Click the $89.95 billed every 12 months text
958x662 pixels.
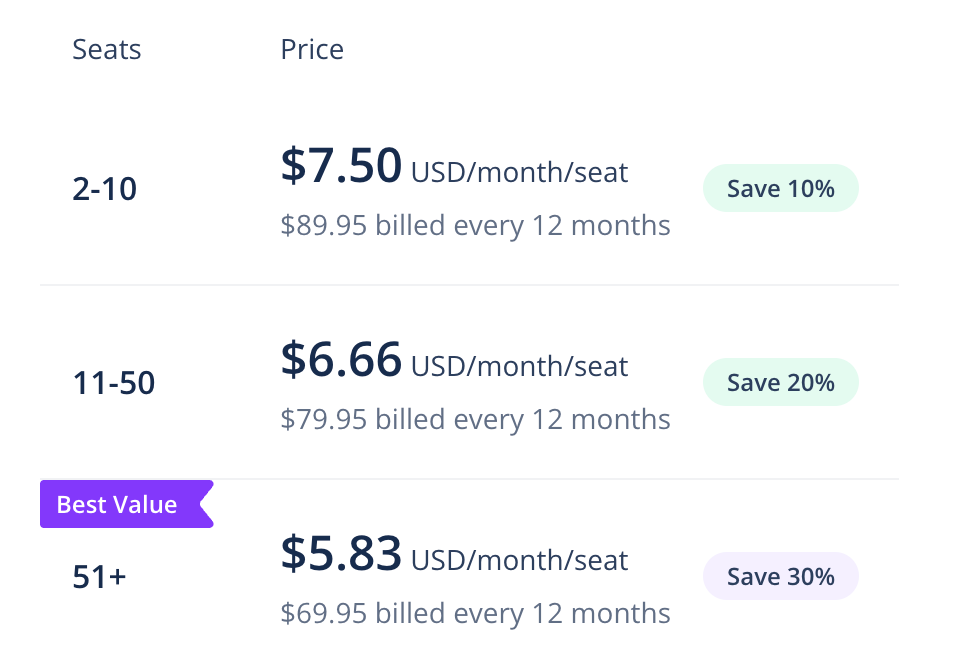tap(475, 225)
